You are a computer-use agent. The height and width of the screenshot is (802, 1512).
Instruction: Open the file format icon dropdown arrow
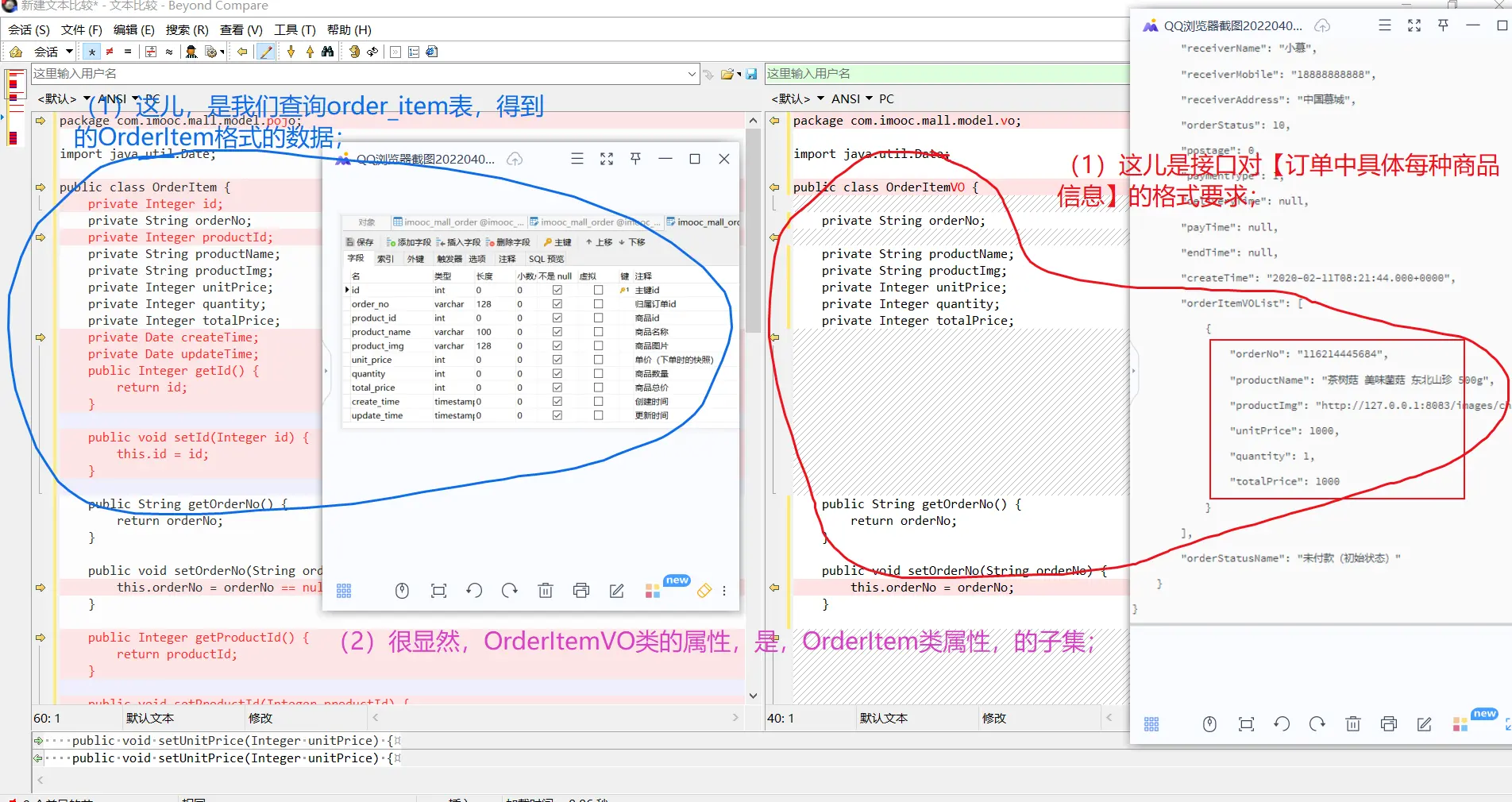pyautogui.click(x=222, y=52)
